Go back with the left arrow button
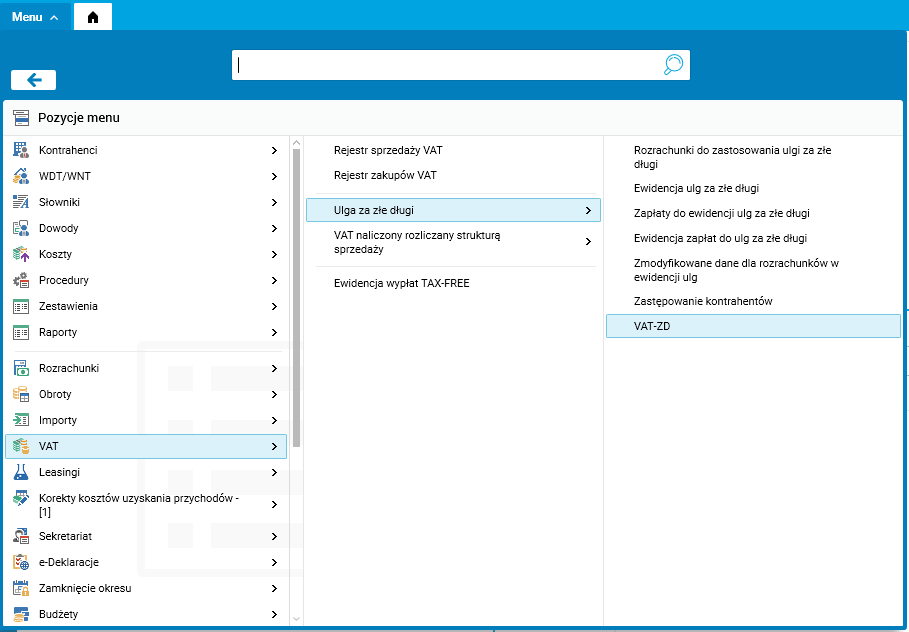Viewport: 909px width, 632px height. pyautogui.click(x=34, y=80)
